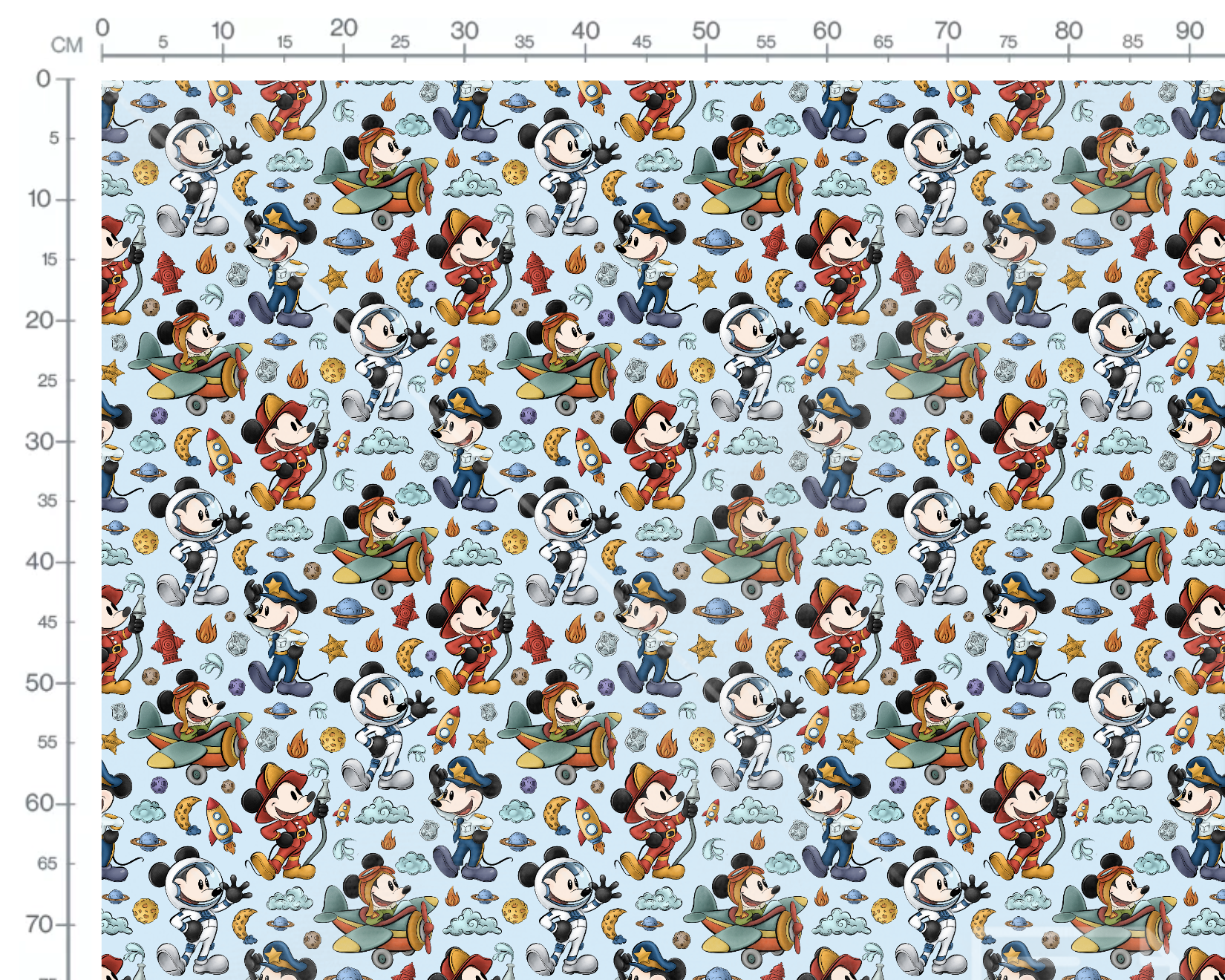This screenshot has height=980, width=1225.
Task: Click the 20 mark on vertical ruler
Action: [39, 321]
